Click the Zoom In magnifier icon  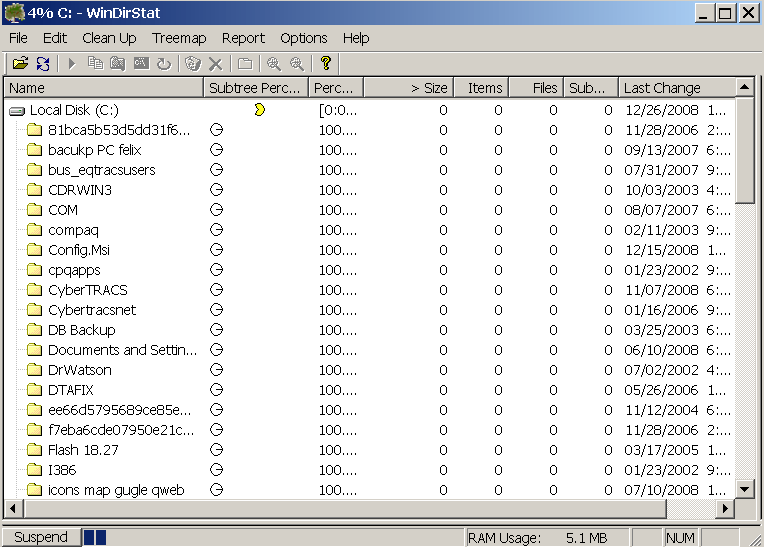(x=274, y=64)
